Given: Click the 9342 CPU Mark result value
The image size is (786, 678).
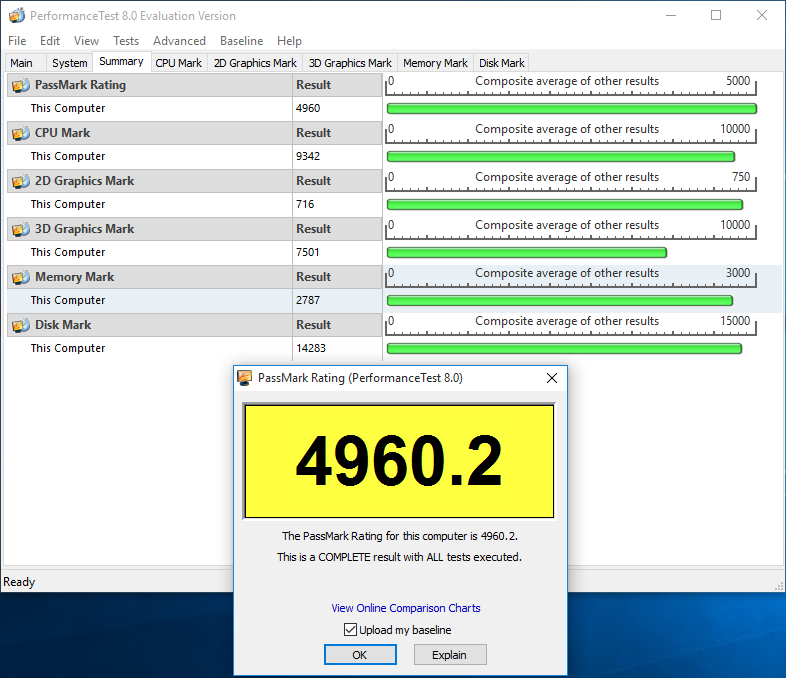Looking at the screenshot, I should (308, 156).
